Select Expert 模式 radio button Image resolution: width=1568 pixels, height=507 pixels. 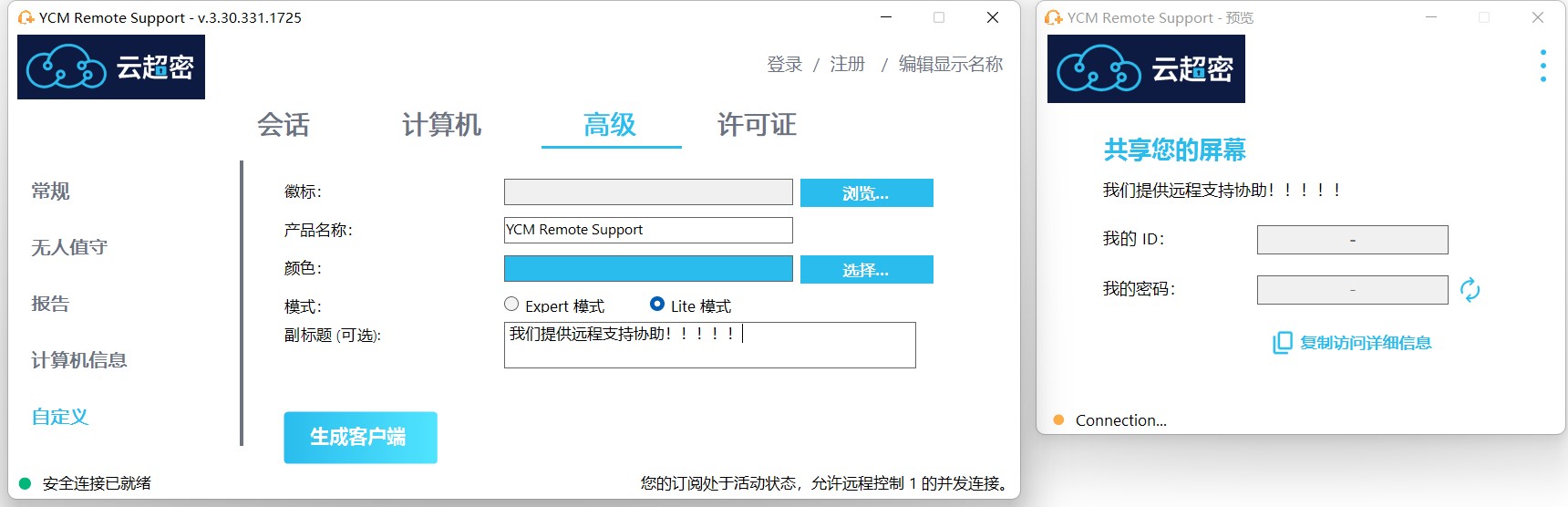point(511,305)
